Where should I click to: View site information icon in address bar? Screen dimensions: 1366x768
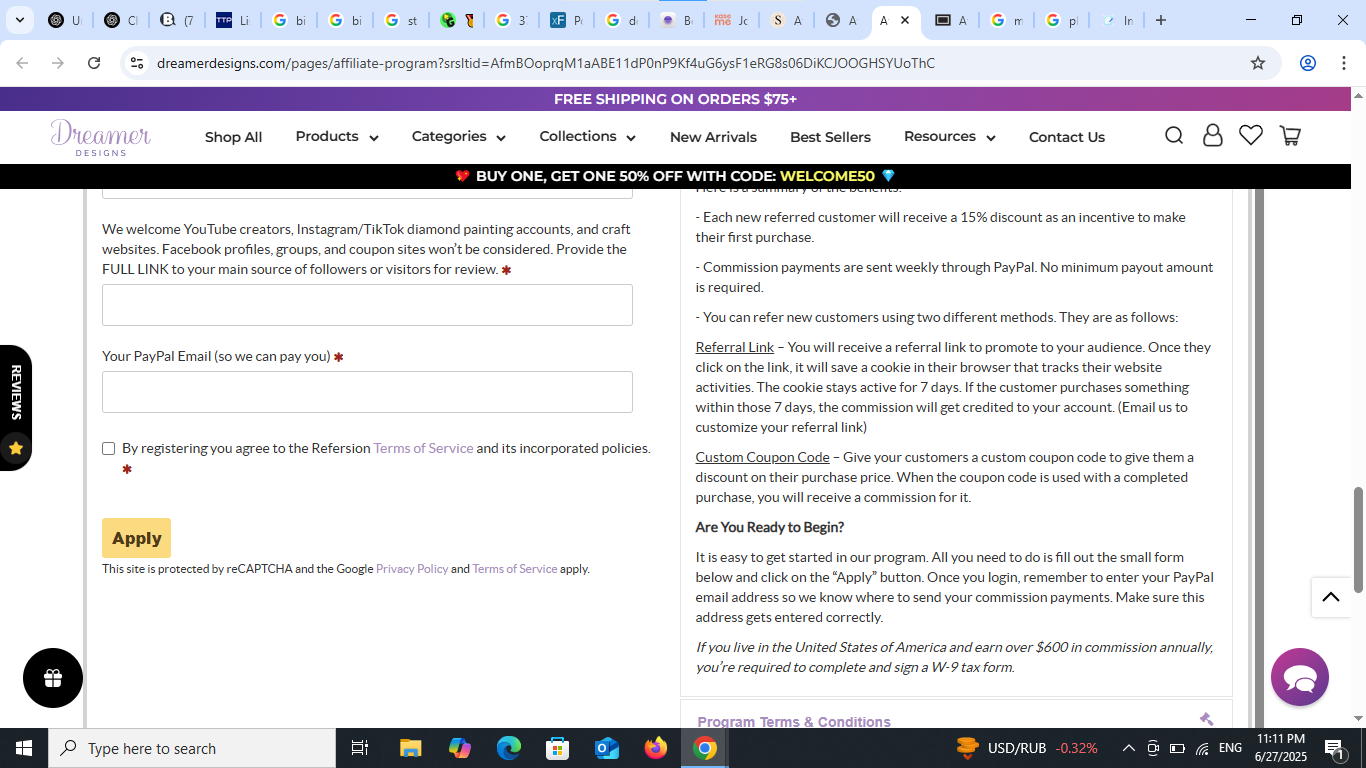tap(137, 63)
